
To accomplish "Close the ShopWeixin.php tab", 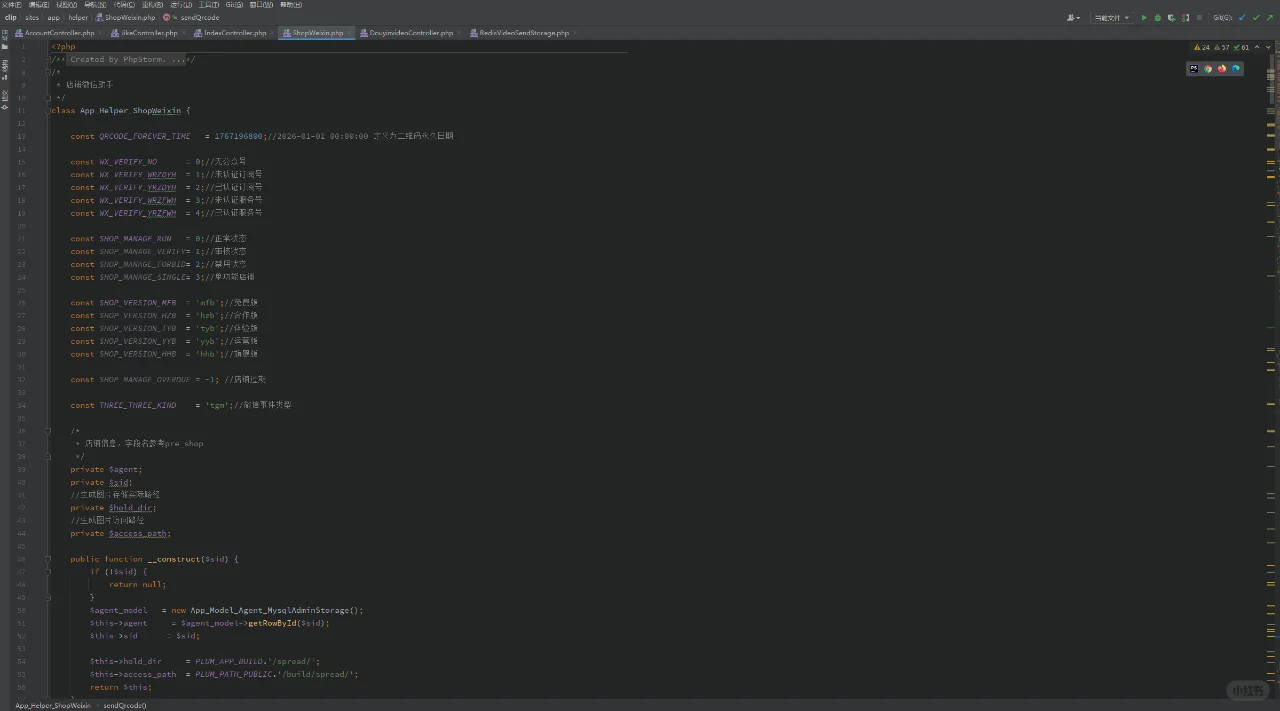I will point(349,33).
